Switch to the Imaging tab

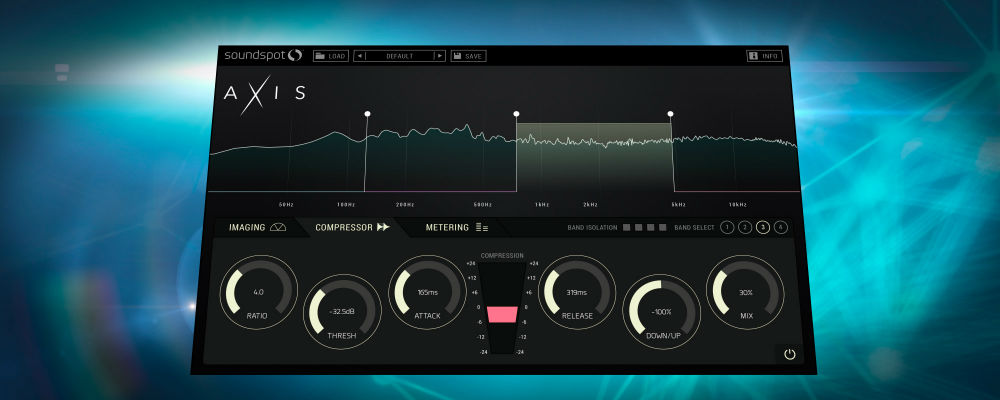pos(258,227)
